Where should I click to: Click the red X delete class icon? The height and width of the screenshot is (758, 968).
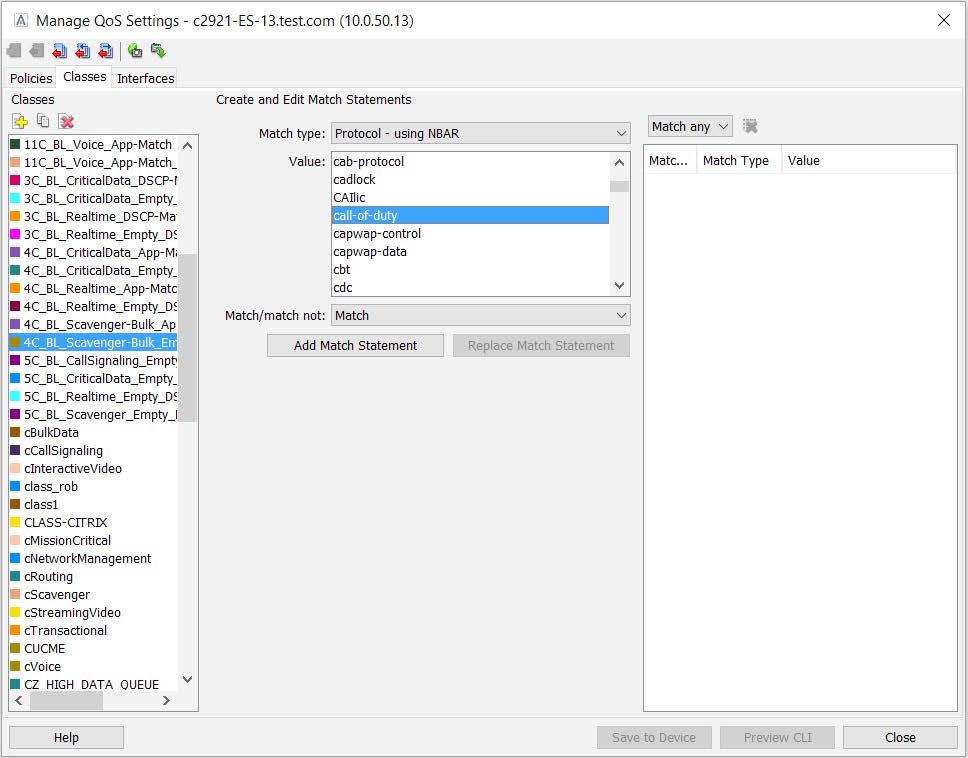click(x=67, y=121)
